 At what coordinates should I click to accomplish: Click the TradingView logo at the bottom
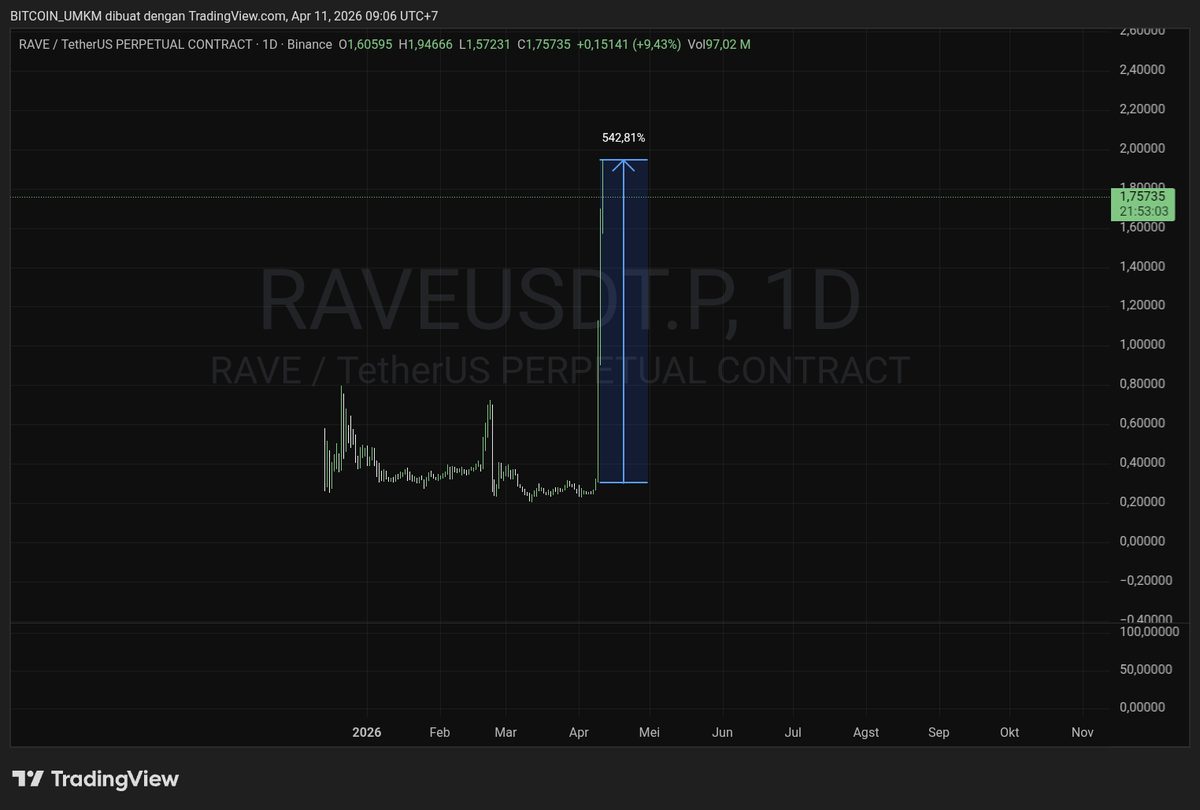coord(95,779)
